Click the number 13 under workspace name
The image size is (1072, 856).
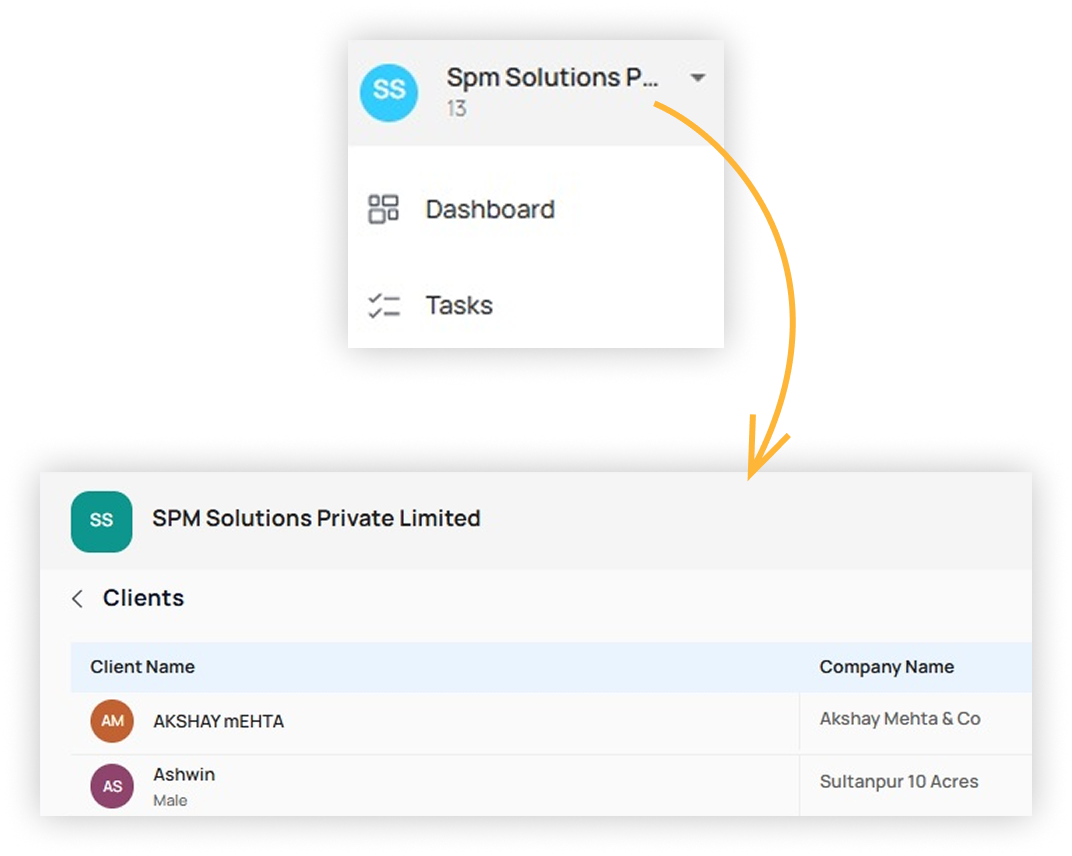pos(456,109)
